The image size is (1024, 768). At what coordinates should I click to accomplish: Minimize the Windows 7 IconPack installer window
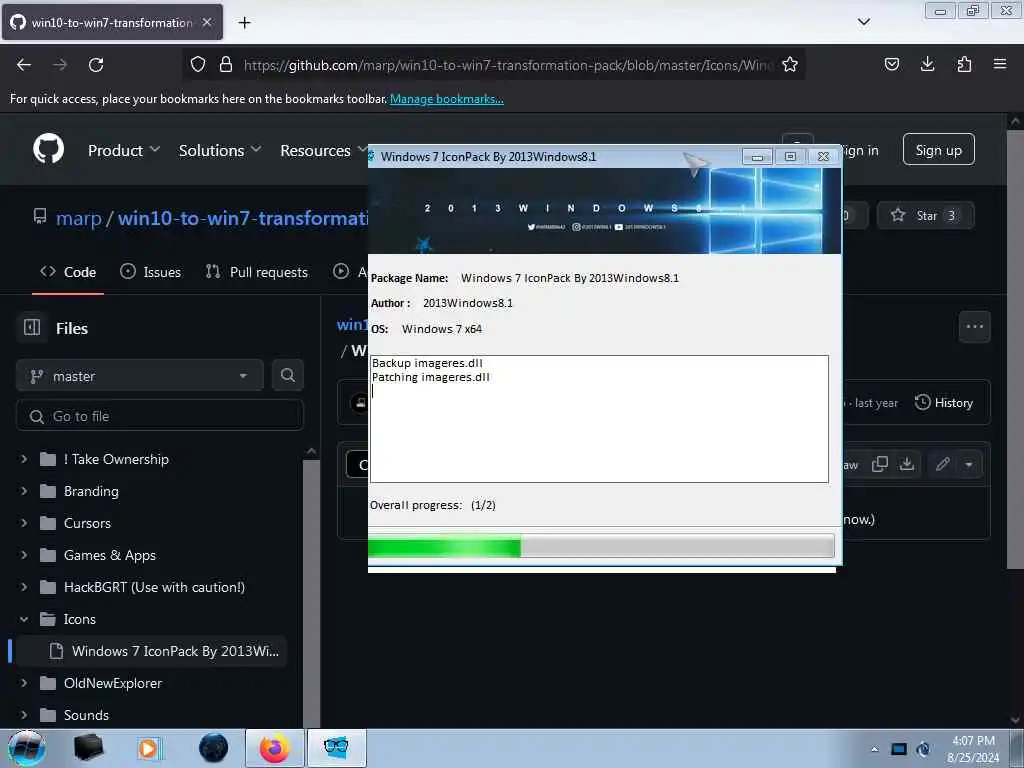757,157
